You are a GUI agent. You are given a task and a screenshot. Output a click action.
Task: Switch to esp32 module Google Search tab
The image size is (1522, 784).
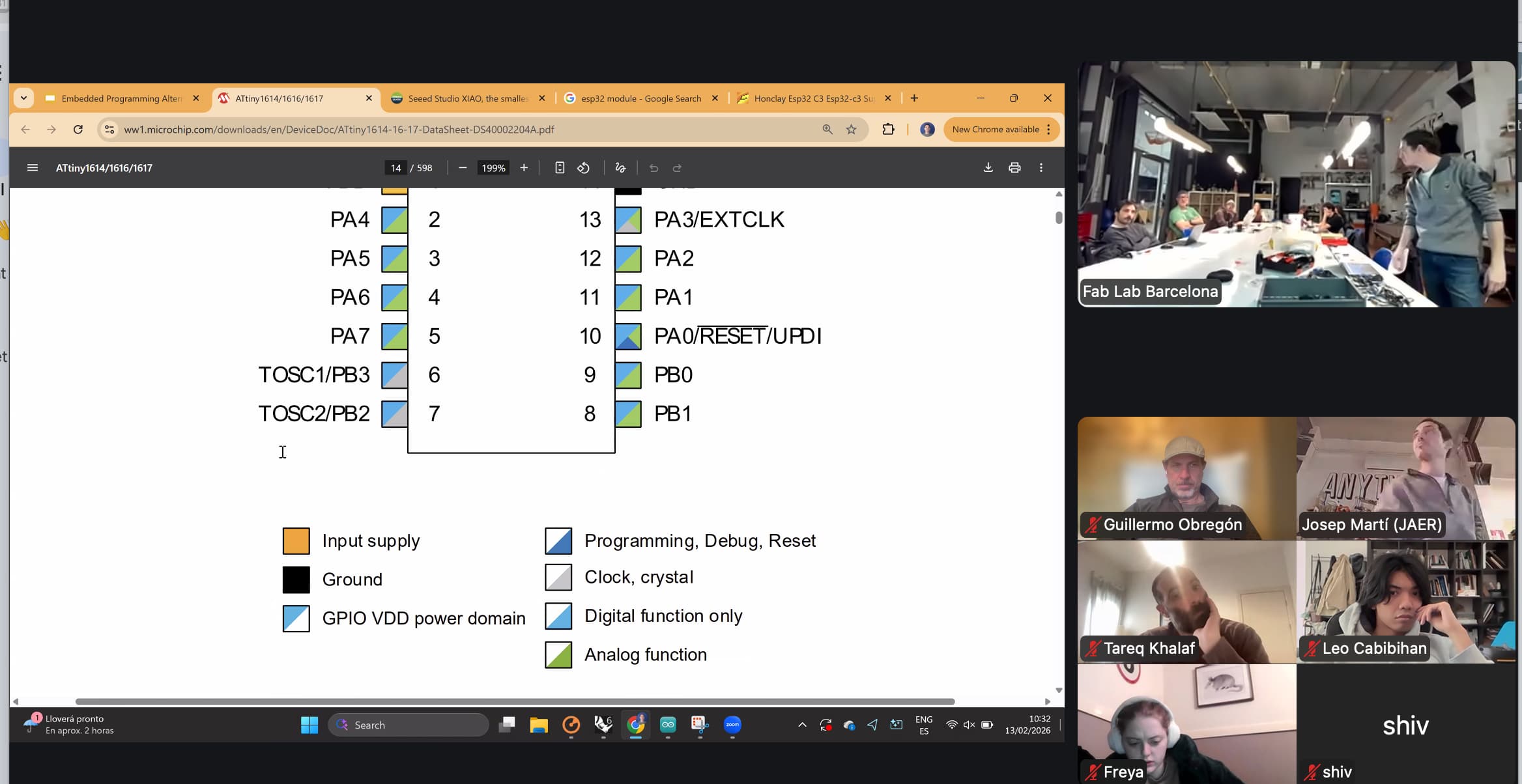click(x=640, y=98)
